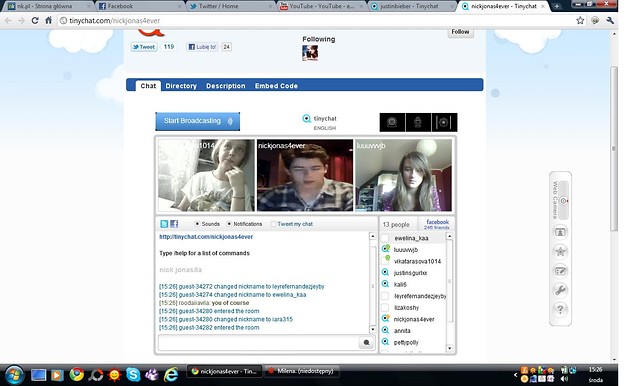640x386 pixels.
Task: Click Start Broadcasting button
Action: coord(198,121)
